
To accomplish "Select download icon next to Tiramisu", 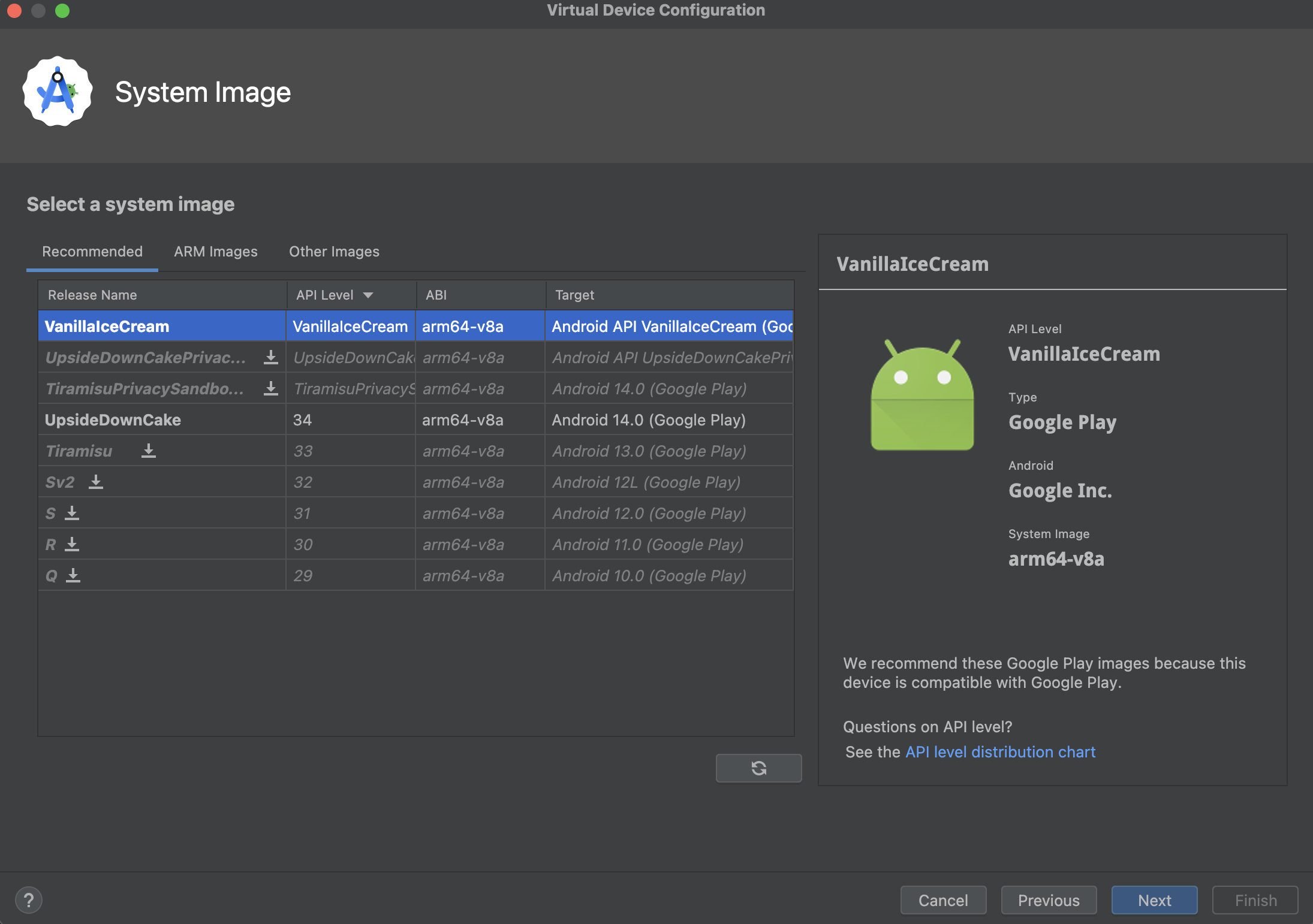I will [147, 450].
